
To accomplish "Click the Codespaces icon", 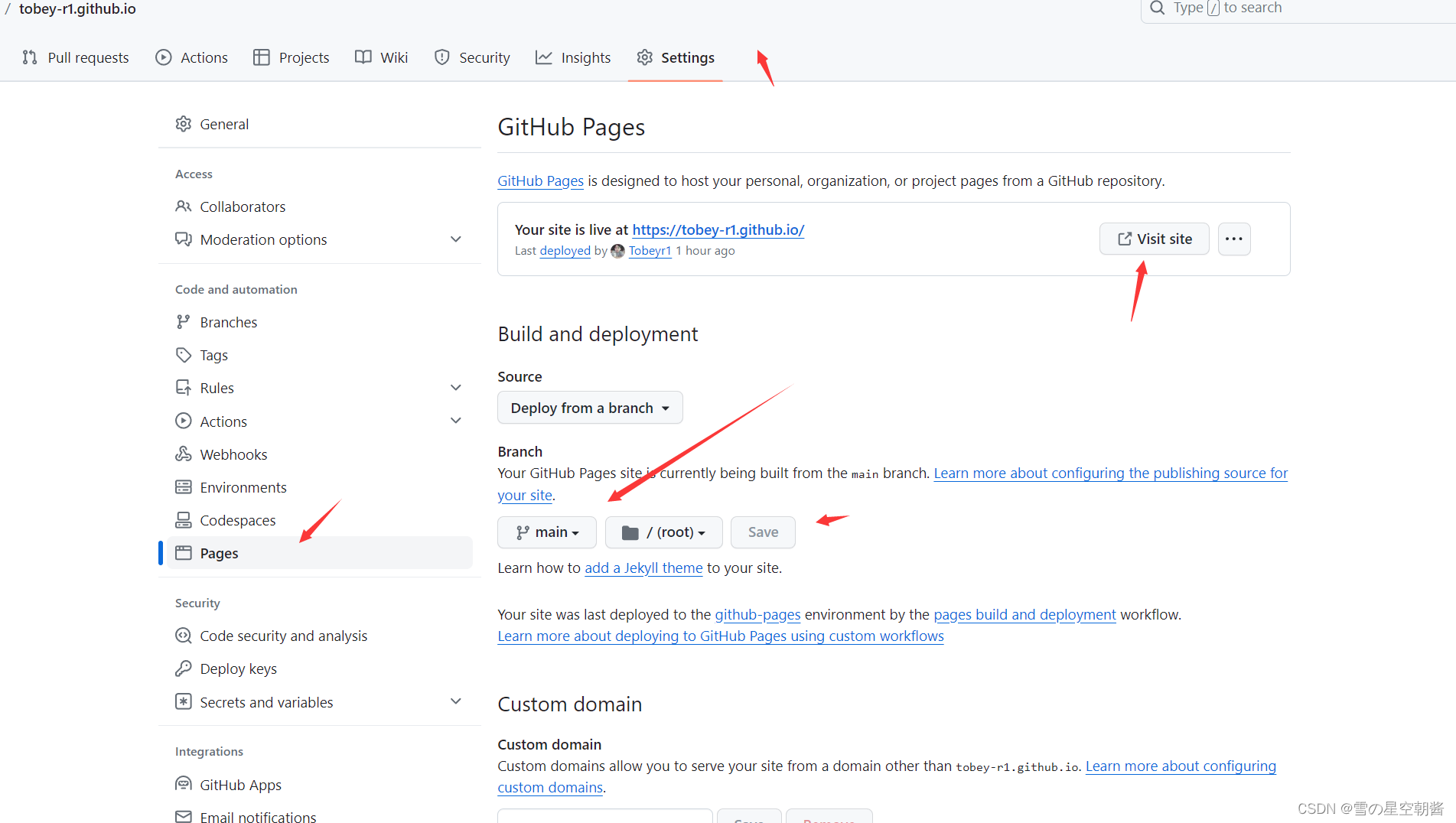I will 184,520.
